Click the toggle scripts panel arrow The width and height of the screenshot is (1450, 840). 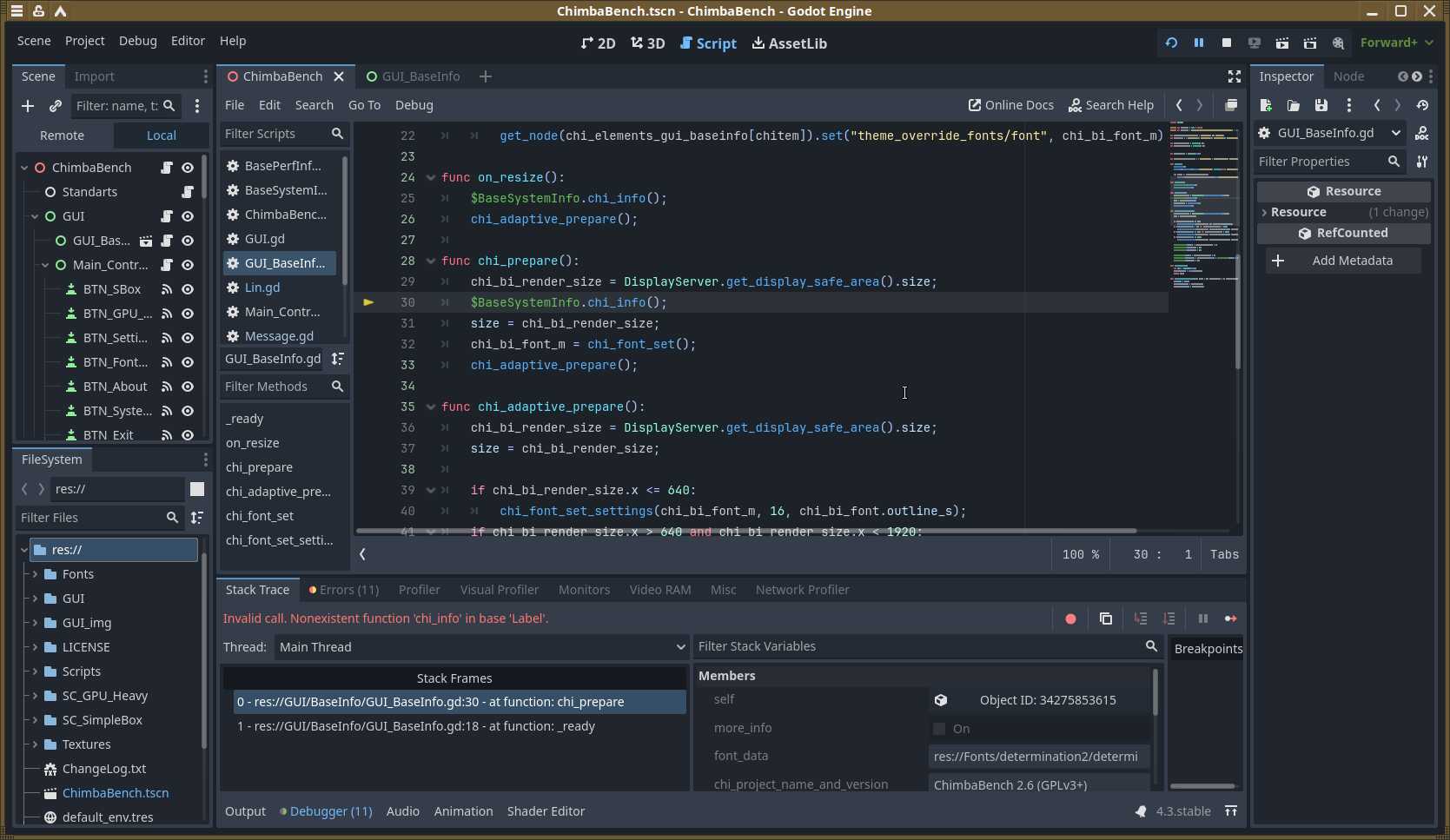tap(362, 554)
